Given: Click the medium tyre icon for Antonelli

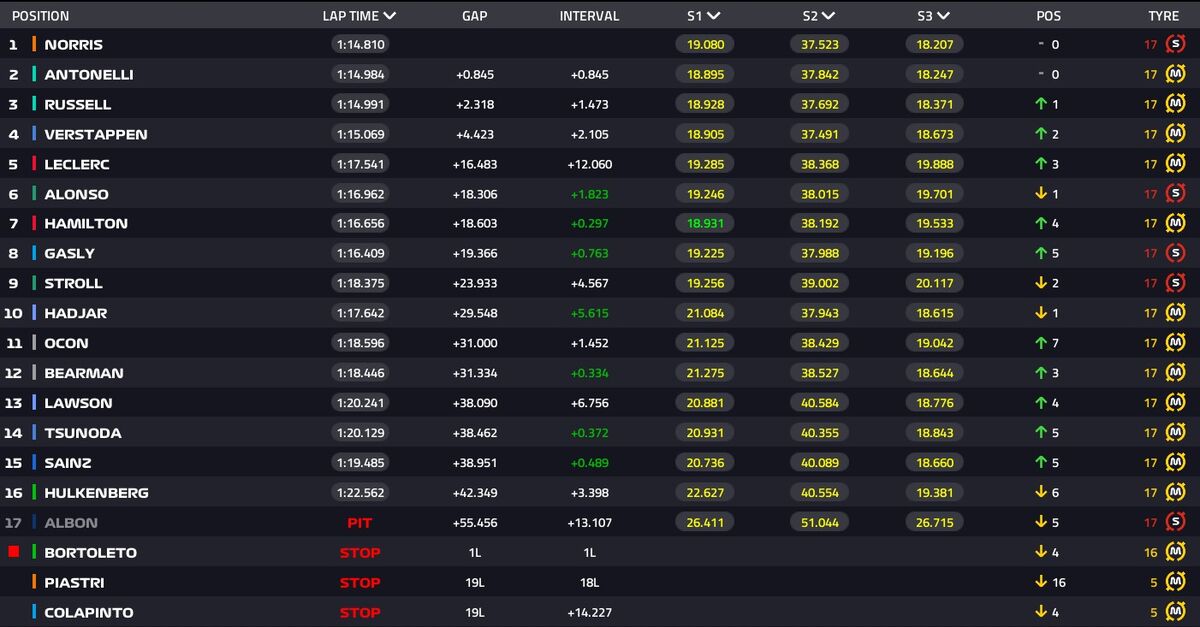Looking at the screenshot, I should coord(1176,74).
